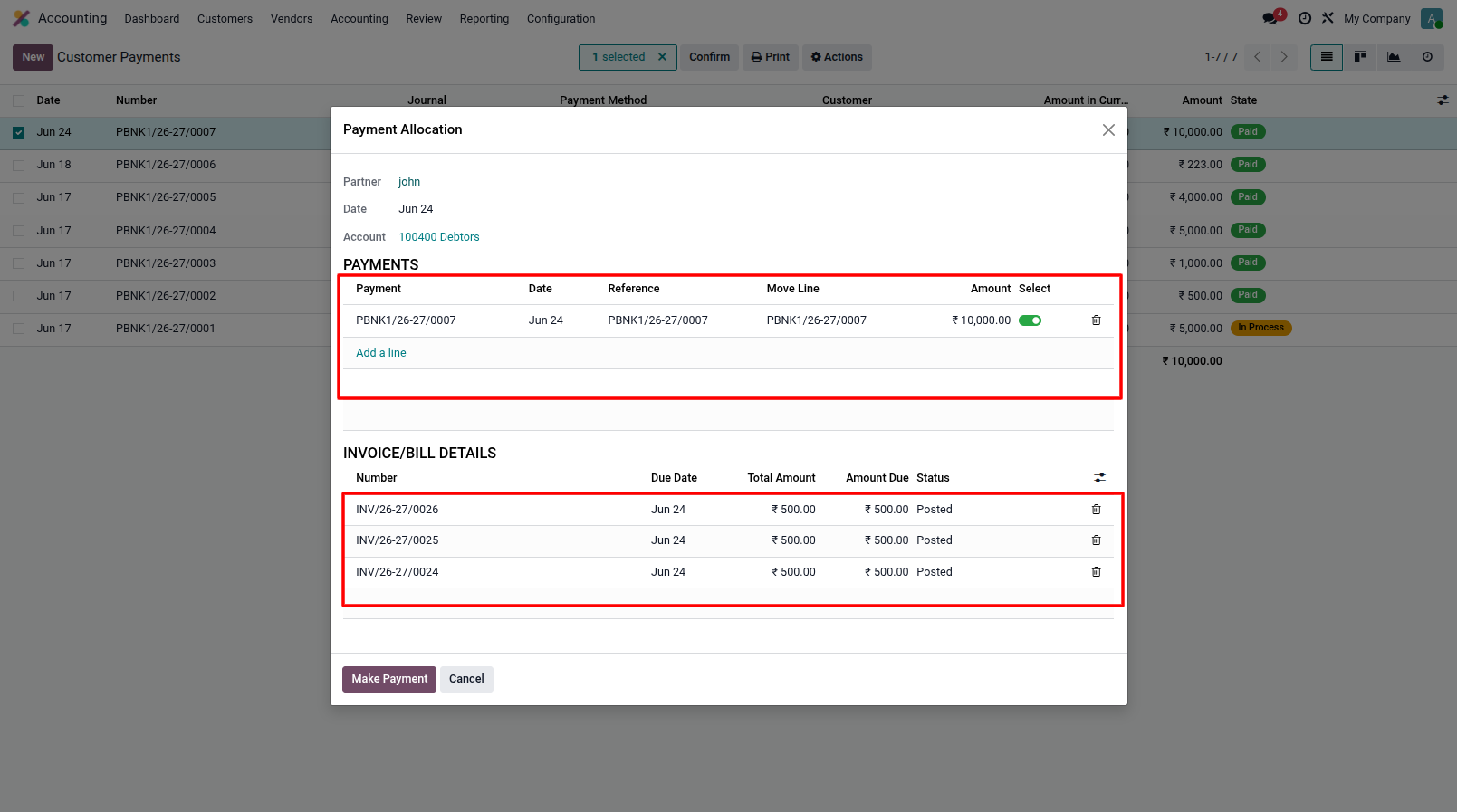Delete the PBNK1/26-27/0007 payment line
The width and height of the screenshot is (1457, 812).
click(x=1096, y=320)
